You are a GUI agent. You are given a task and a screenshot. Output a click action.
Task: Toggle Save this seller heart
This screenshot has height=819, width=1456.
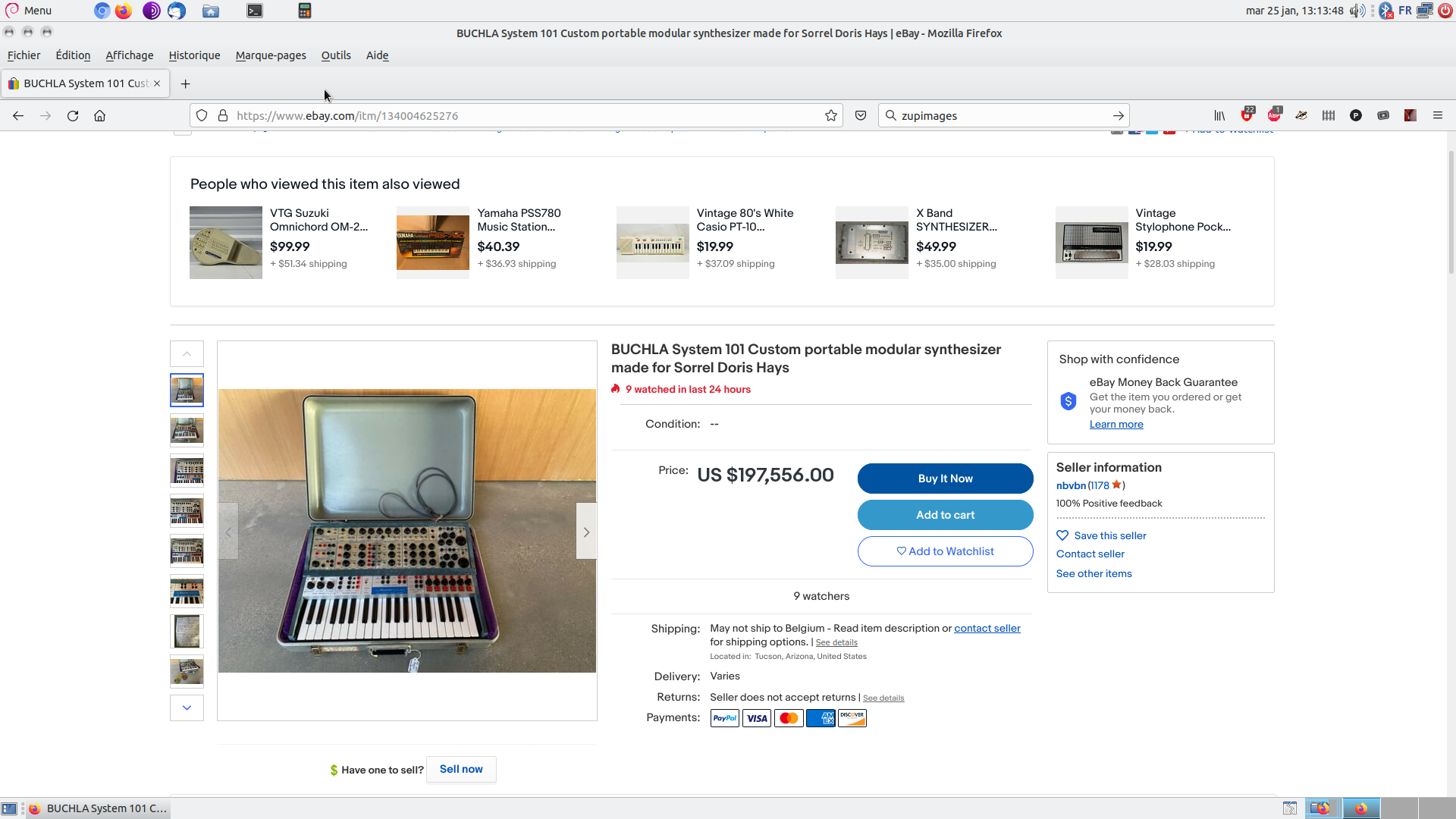tap(1062, 535)
